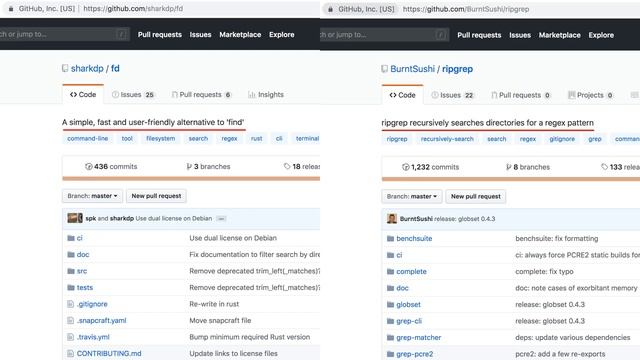Image resolution: width=640 pixels, height=360 pixels.
Task: Open Branch: master dropdown in fd repo
Action: click(x=92, y=196)
